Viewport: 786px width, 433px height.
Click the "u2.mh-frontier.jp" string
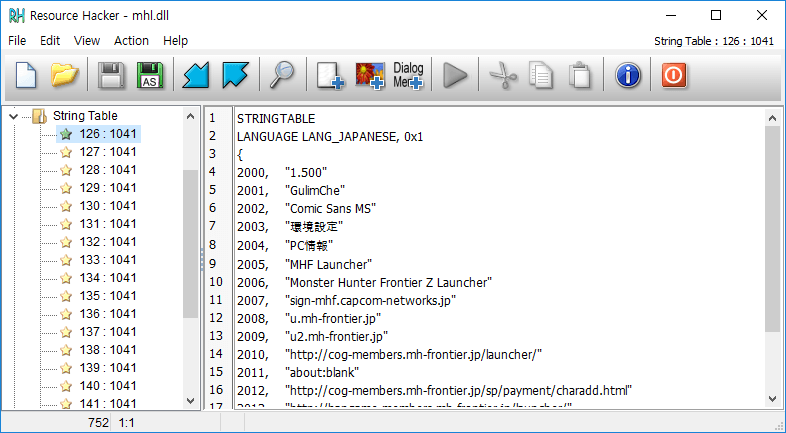336,336
